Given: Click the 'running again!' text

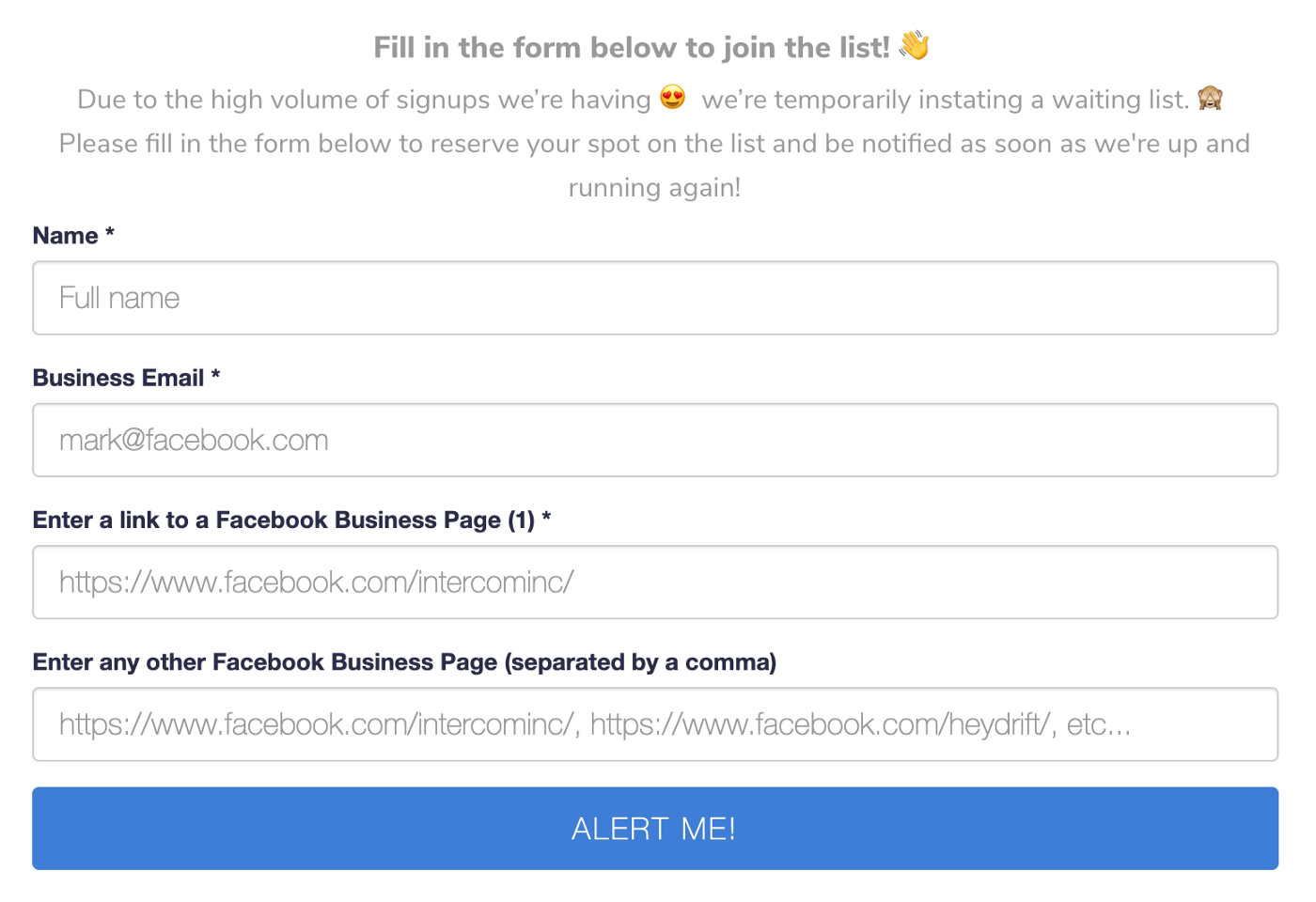Looking at the screenshot, I should [654, 188].
